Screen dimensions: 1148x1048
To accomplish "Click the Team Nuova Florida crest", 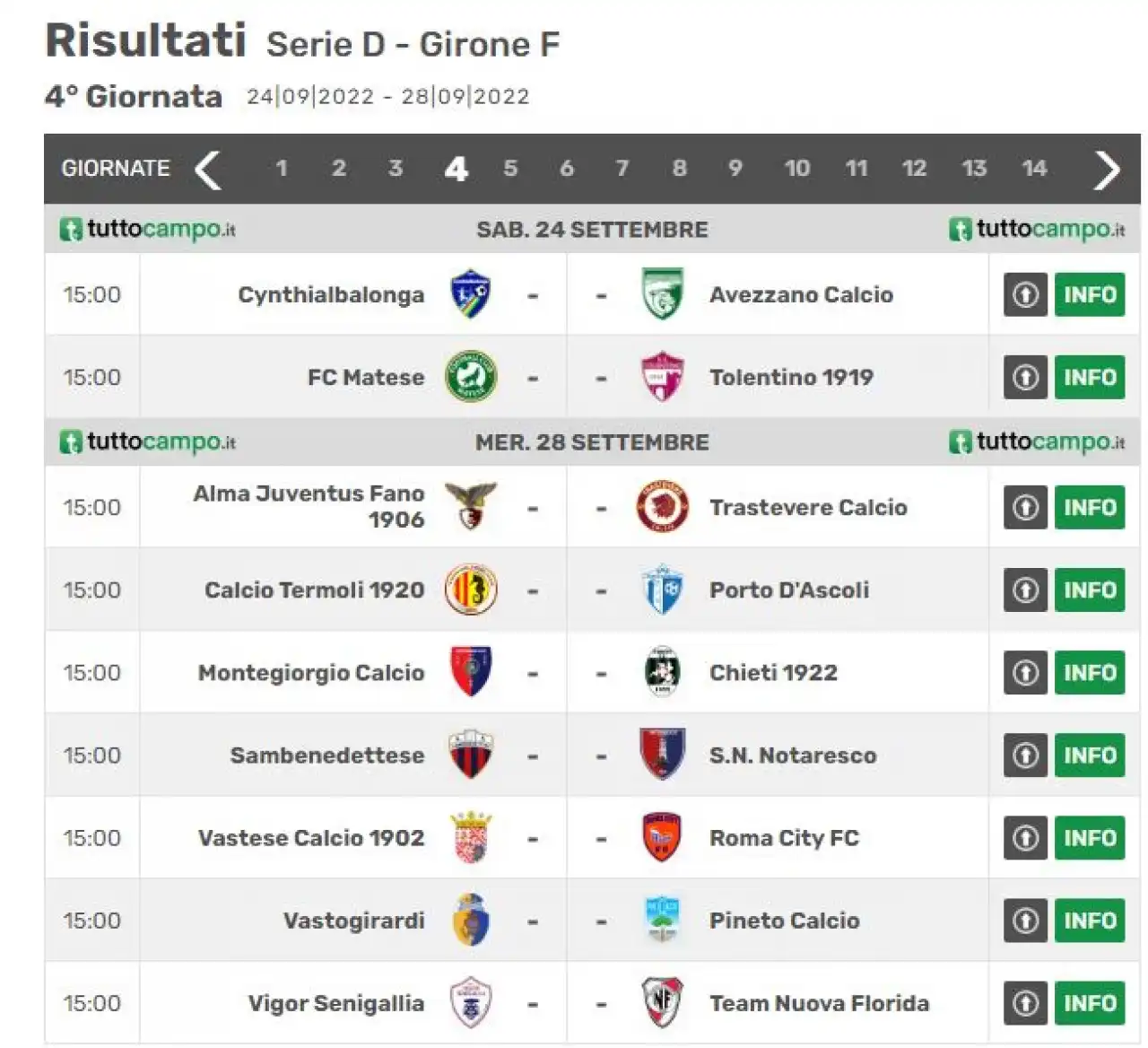I will 663,1002.
